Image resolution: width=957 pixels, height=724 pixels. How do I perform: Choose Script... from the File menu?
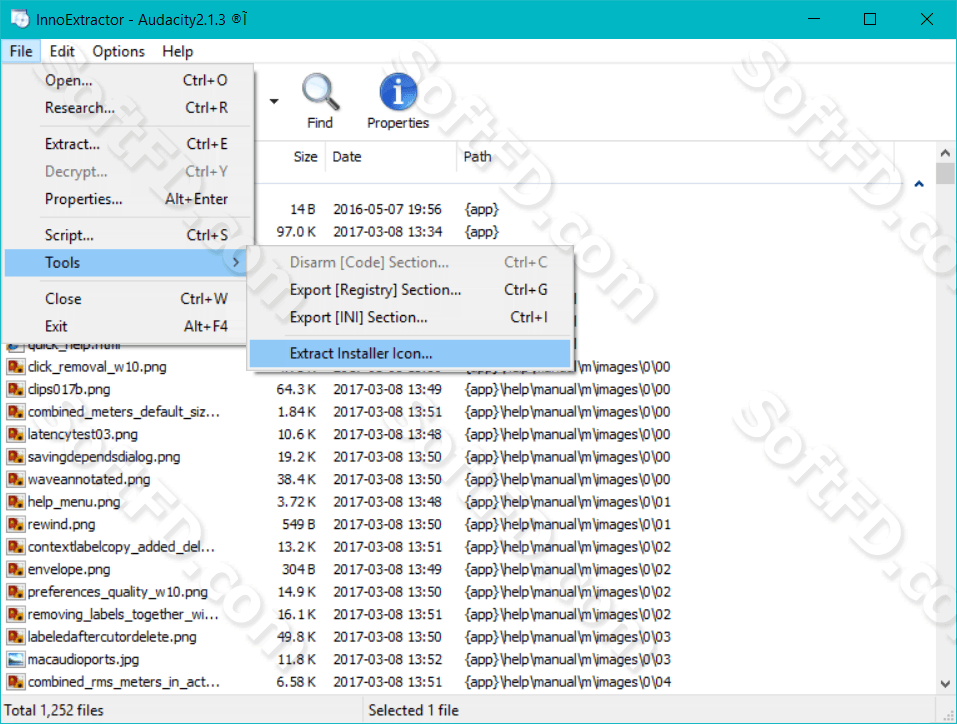tap(128, 235)
